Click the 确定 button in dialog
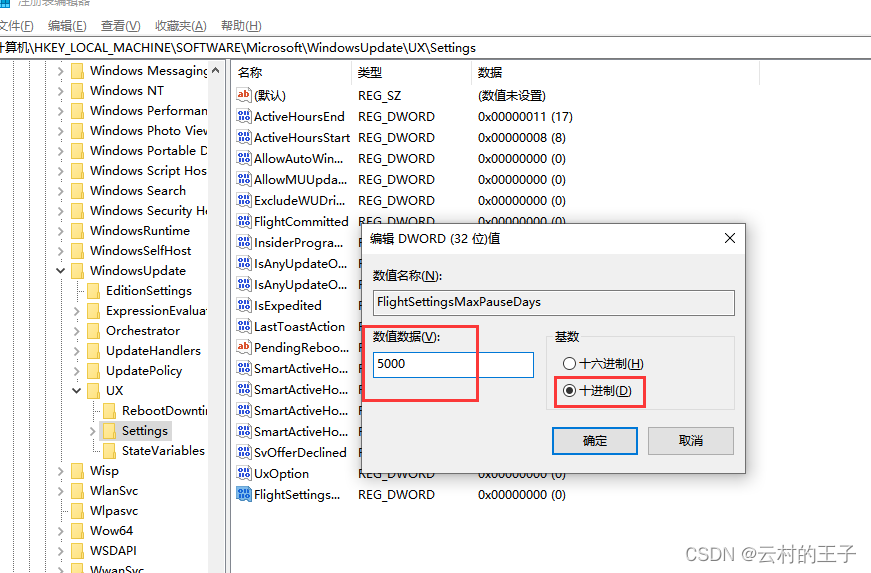The width and height of the screenshot is (871, 573). coord(594,441)
